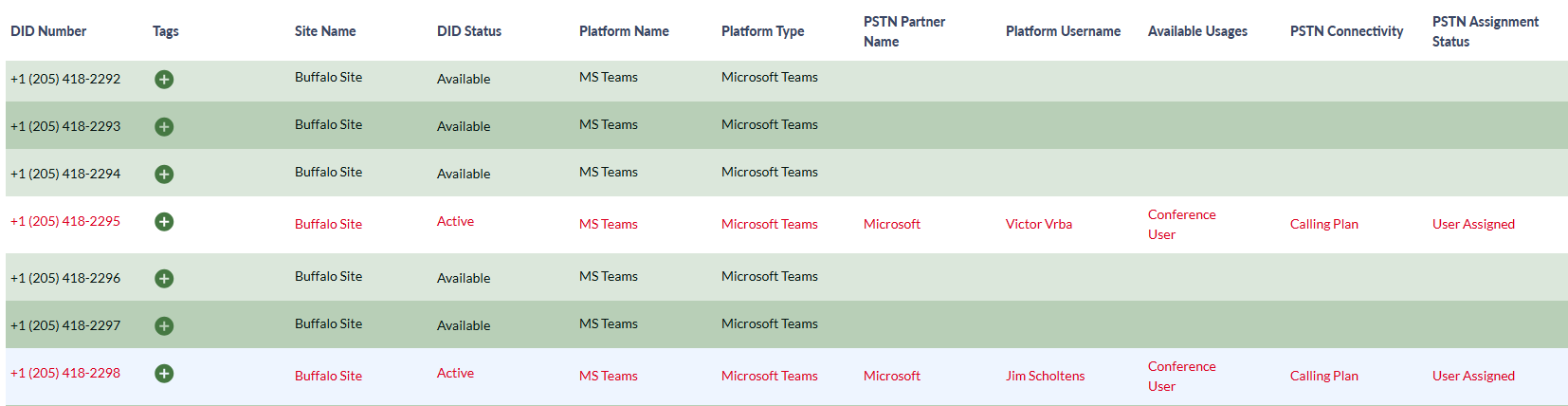Click the Available Usages column header

pos(1197,31)
